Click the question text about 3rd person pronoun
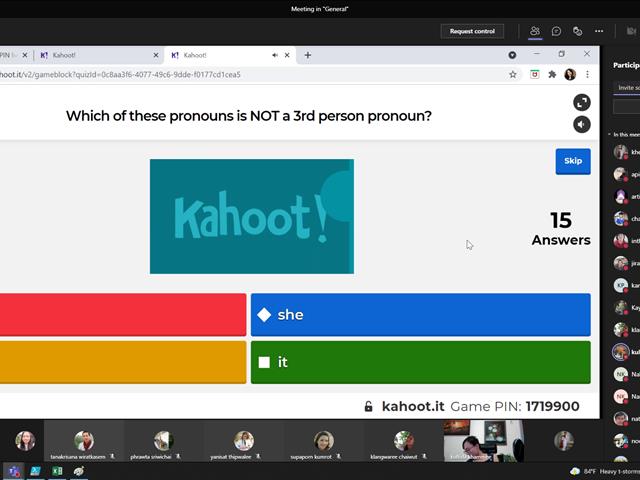The image size is (640, 480). tap(249, 116)
